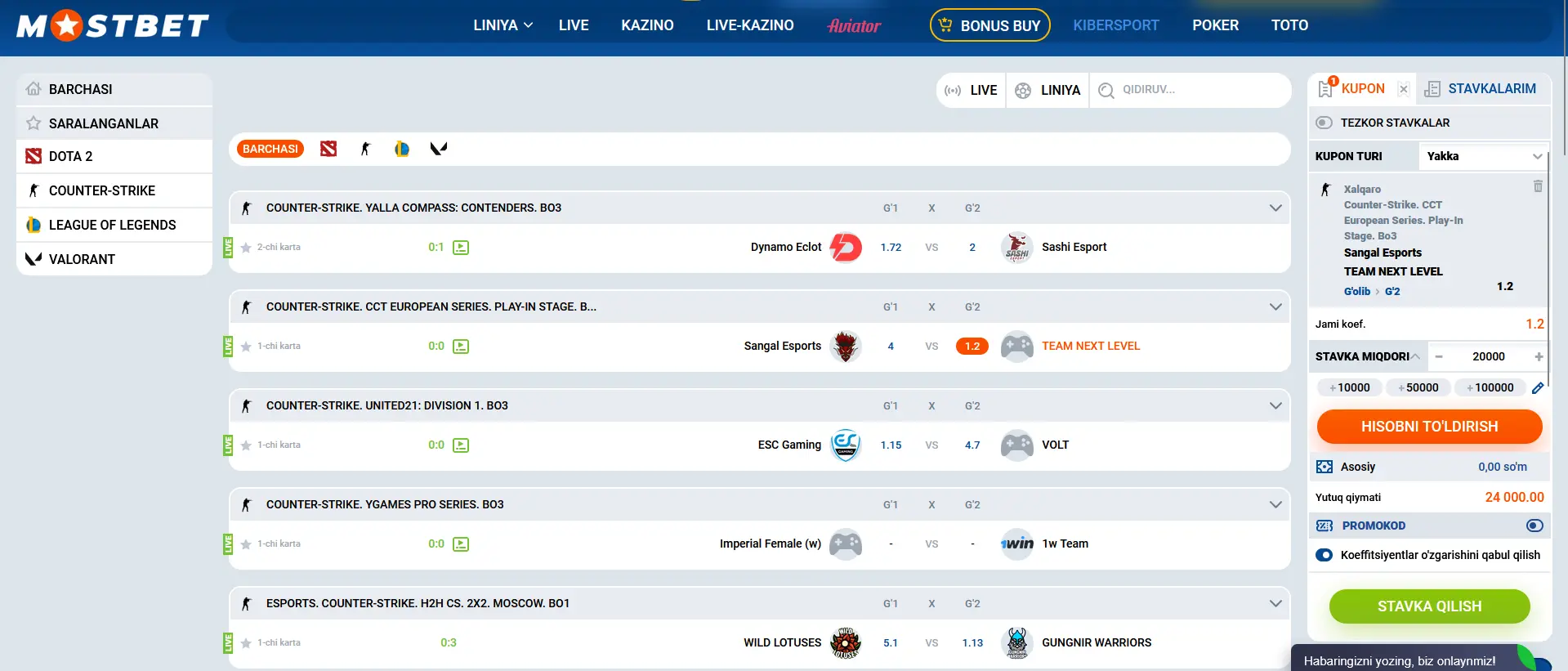Image resolution: width=1568 pixels, height=671 pixels.
Task: Open the LIVE top menu item
Action: point(574,25)
